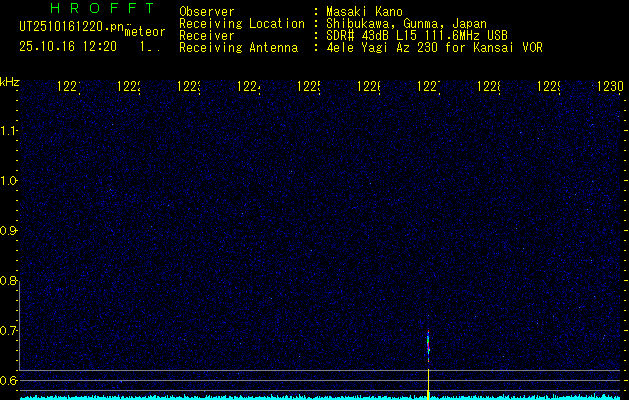Image resolution: width=629 pixels, height=400 pixels.
Task: Click the date stamp 25.10.16 12:20
Action: [68, 47]
